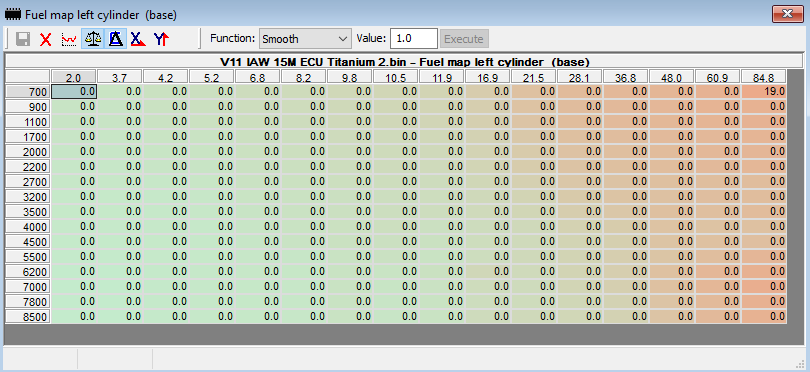Select column header 36.8
The image size is (810, 372).
625,77
